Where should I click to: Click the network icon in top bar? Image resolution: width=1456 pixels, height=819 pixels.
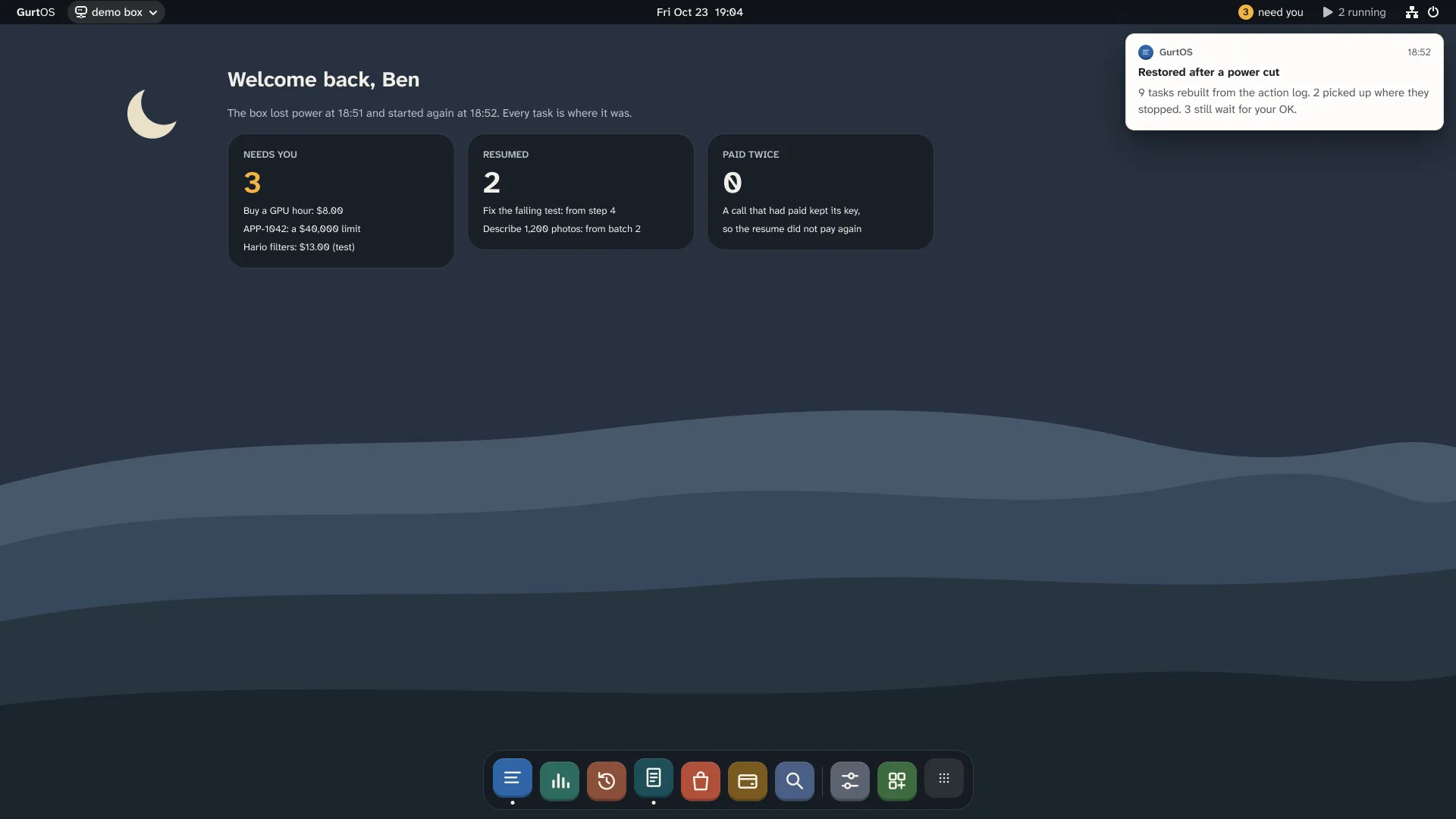[x=1412, y=12]
